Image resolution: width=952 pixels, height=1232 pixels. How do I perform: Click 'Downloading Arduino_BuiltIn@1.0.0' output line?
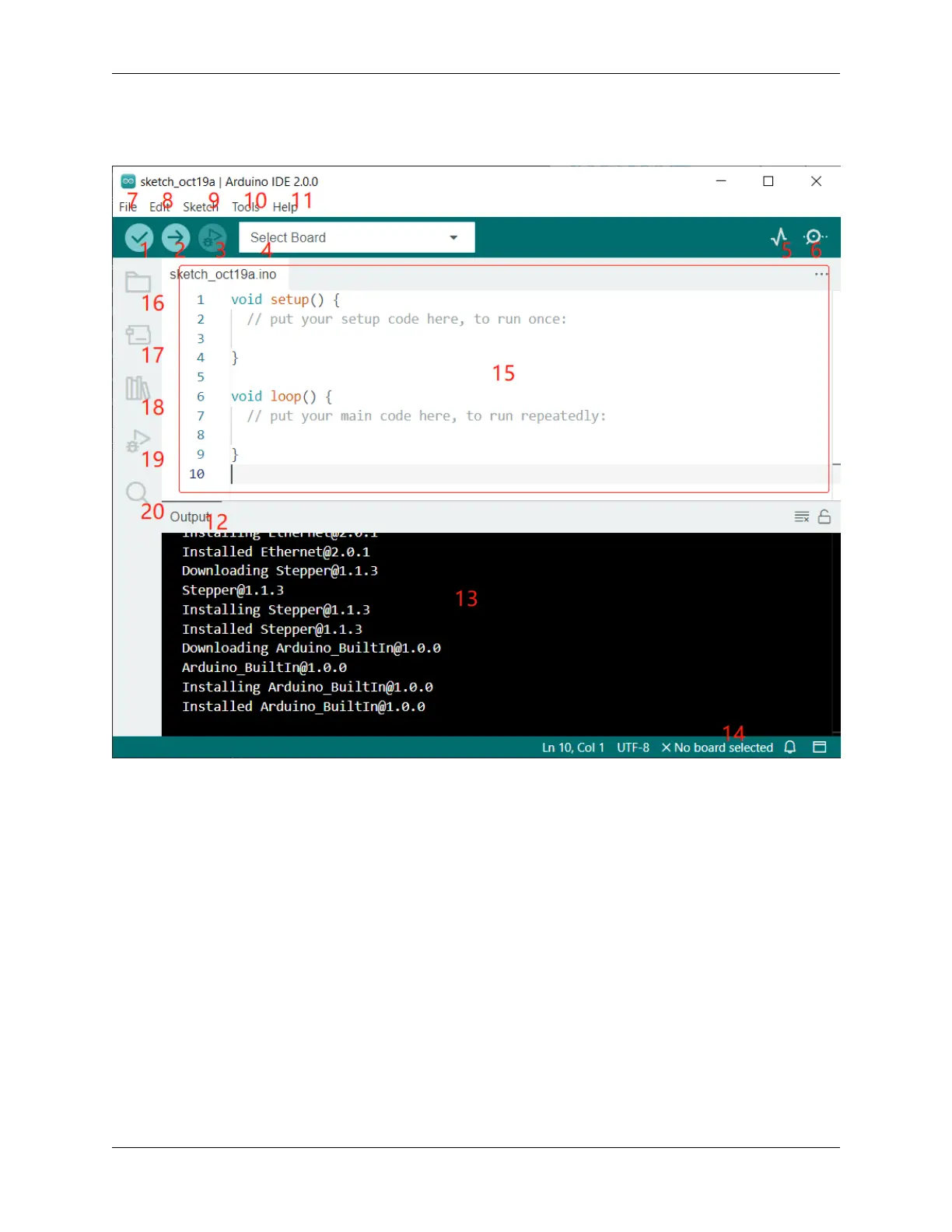click(311, 648)
